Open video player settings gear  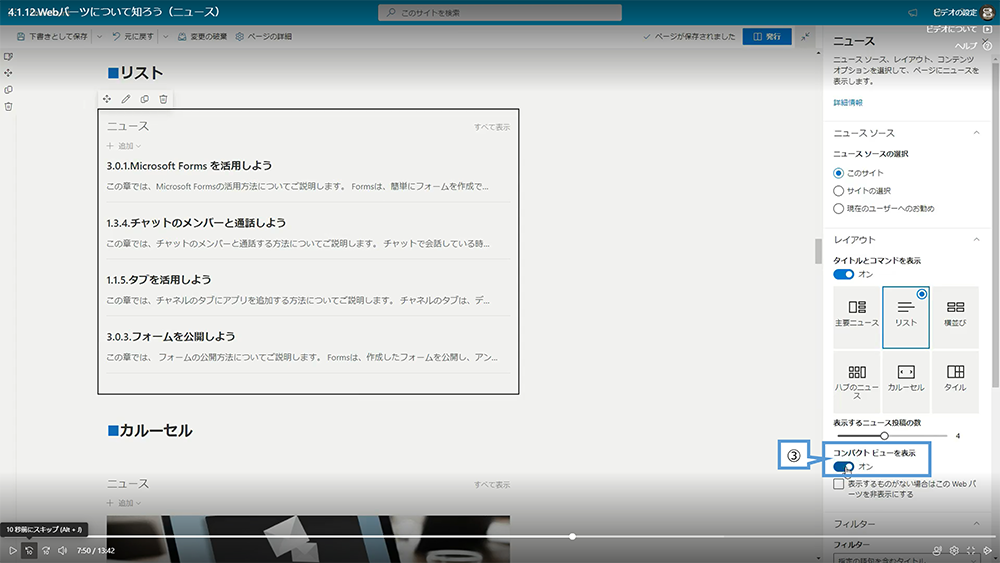pos(954,550)
